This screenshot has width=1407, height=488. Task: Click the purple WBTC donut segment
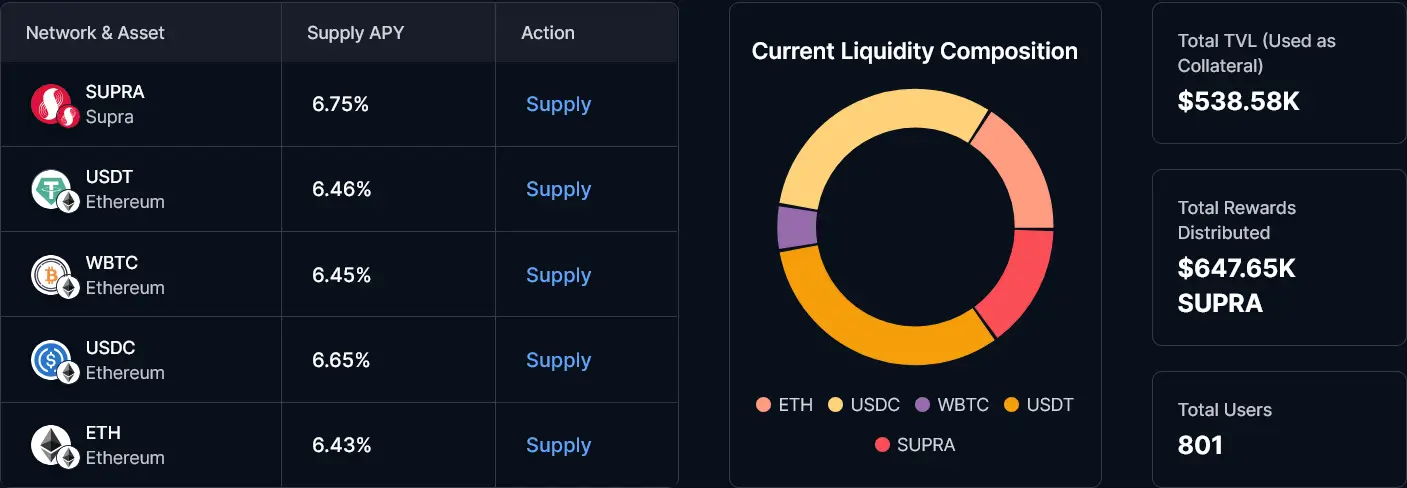pyautogui.click(x=796, y=227)
